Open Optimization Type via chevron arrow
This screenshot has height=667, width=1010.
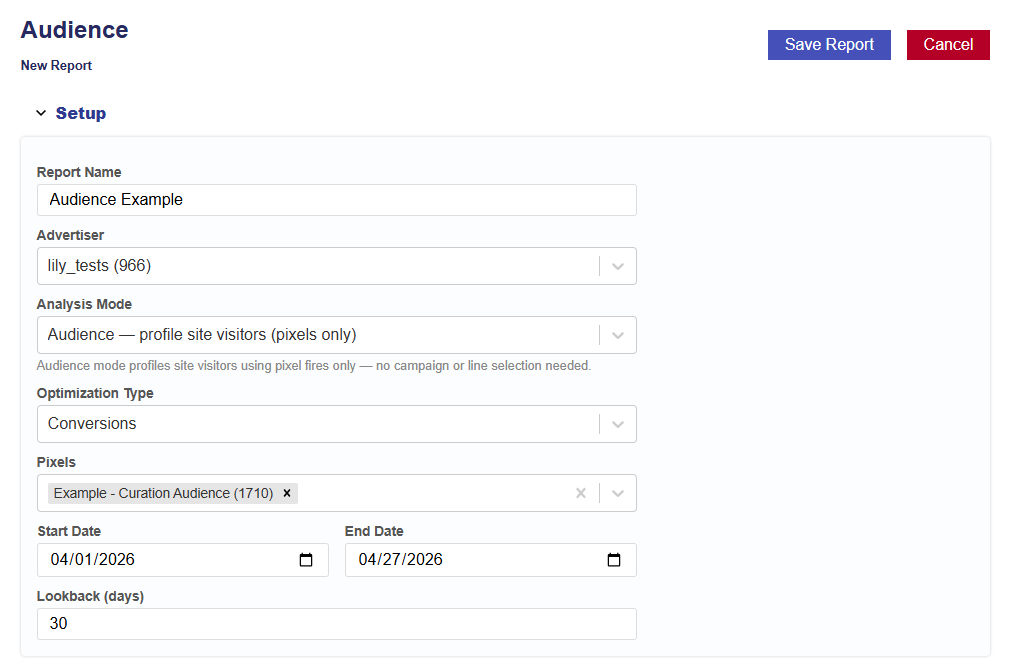click(618, 424)
